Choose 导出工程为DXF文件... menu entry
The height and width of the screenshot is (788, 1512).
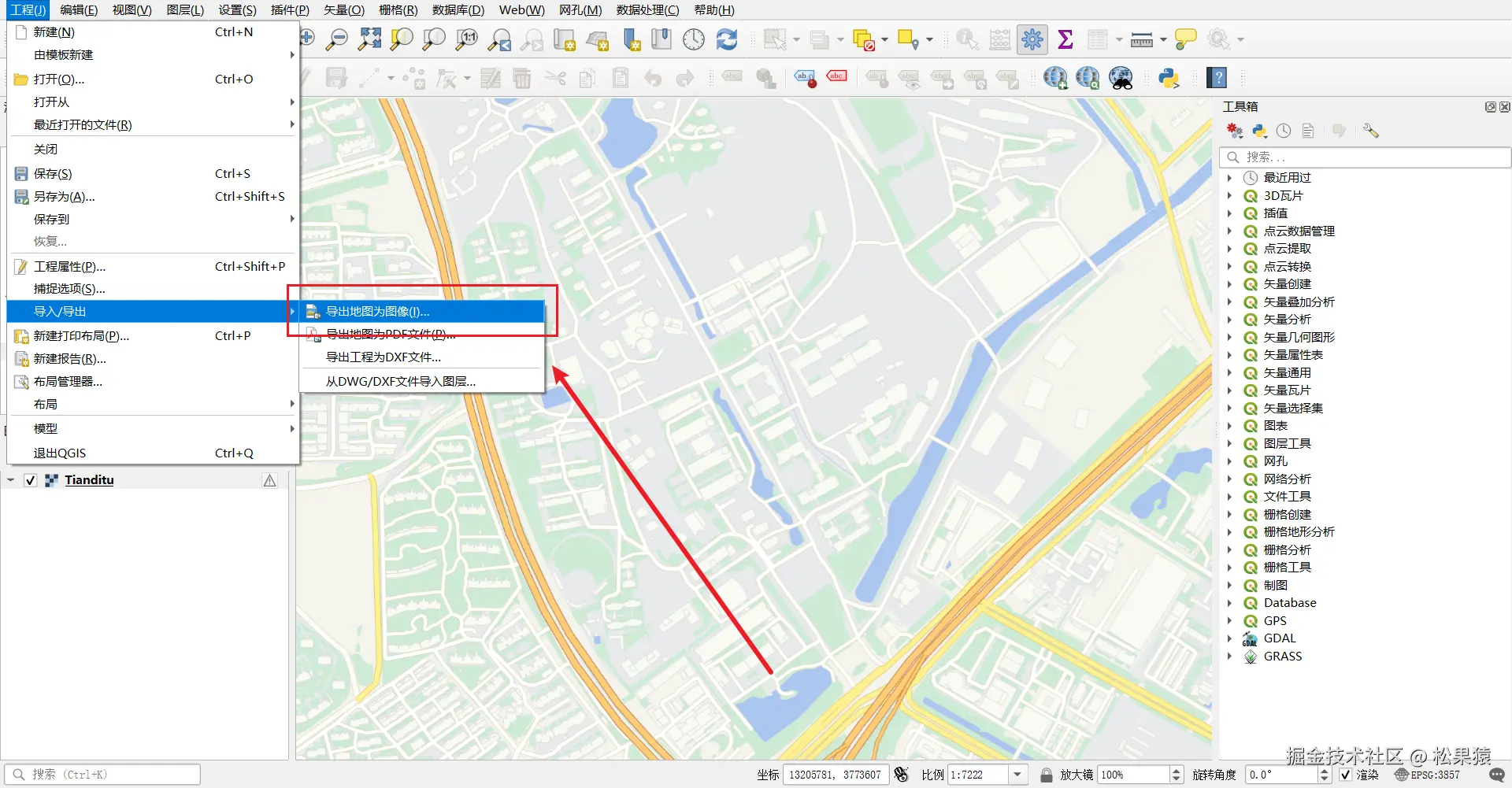click(x=422, y=357)
